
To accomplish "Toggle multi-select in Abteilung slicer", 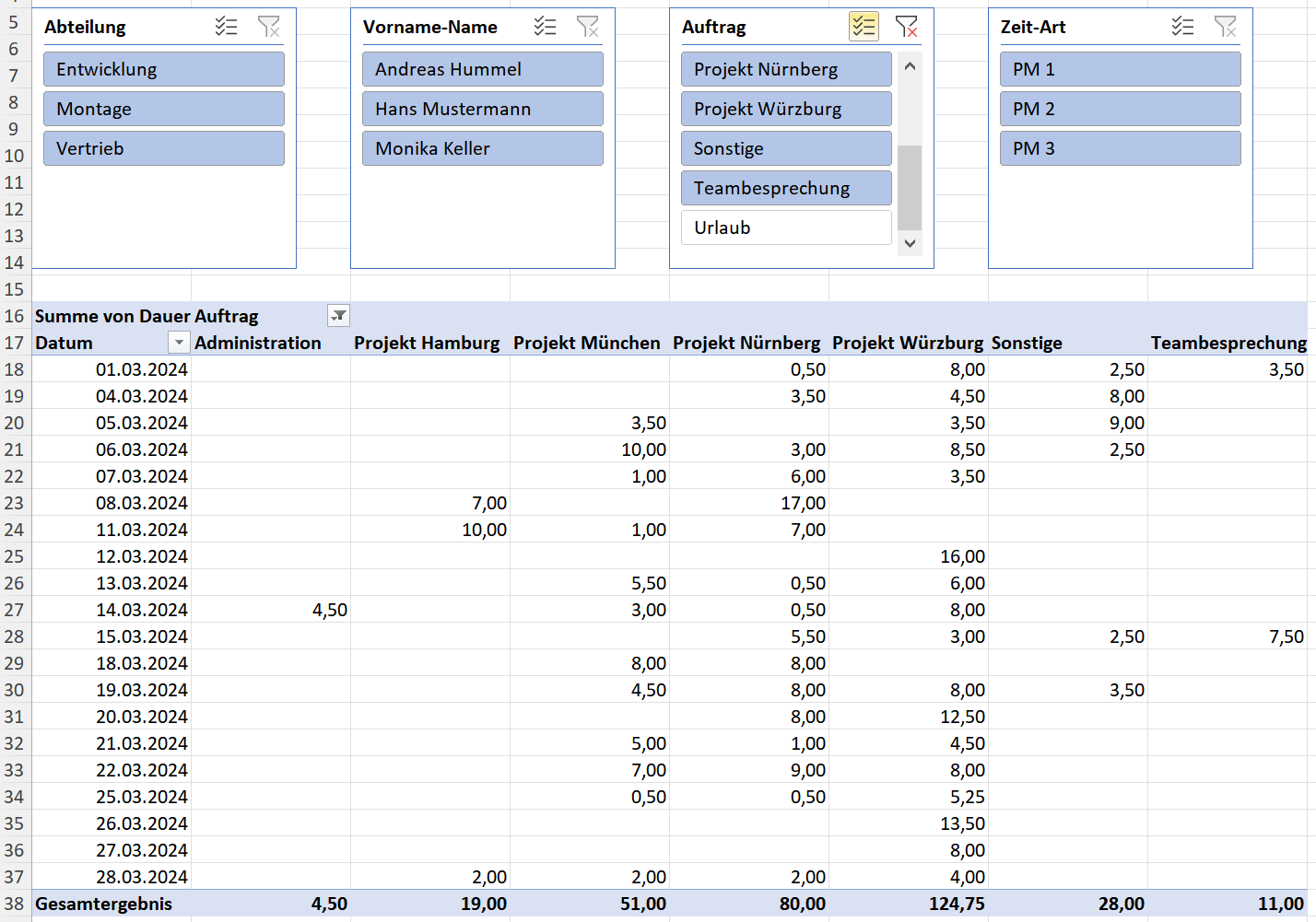I will click(226, 27).
